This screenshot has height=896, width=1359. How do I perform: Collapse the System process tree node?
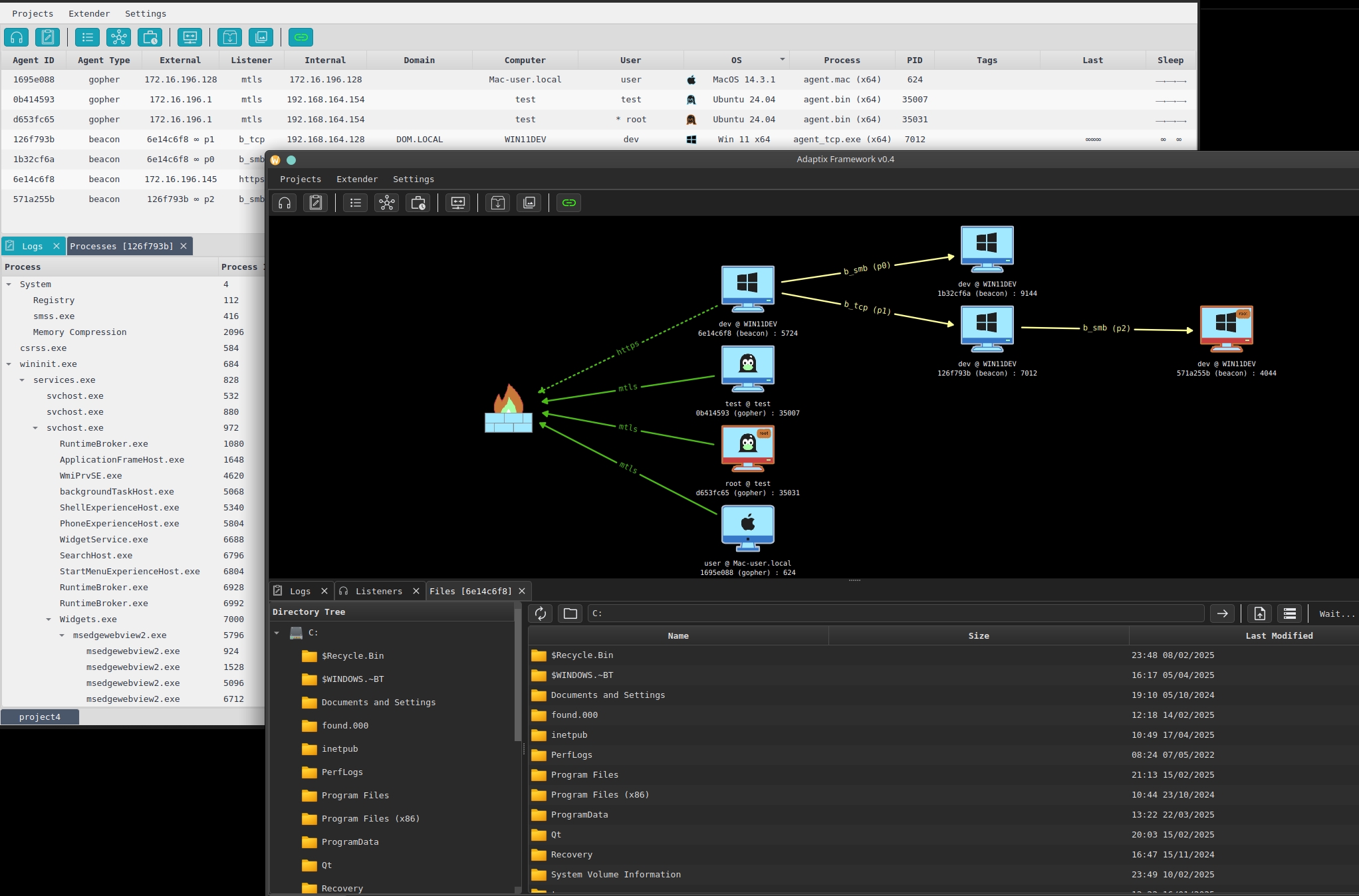click(x=9, y=284)
